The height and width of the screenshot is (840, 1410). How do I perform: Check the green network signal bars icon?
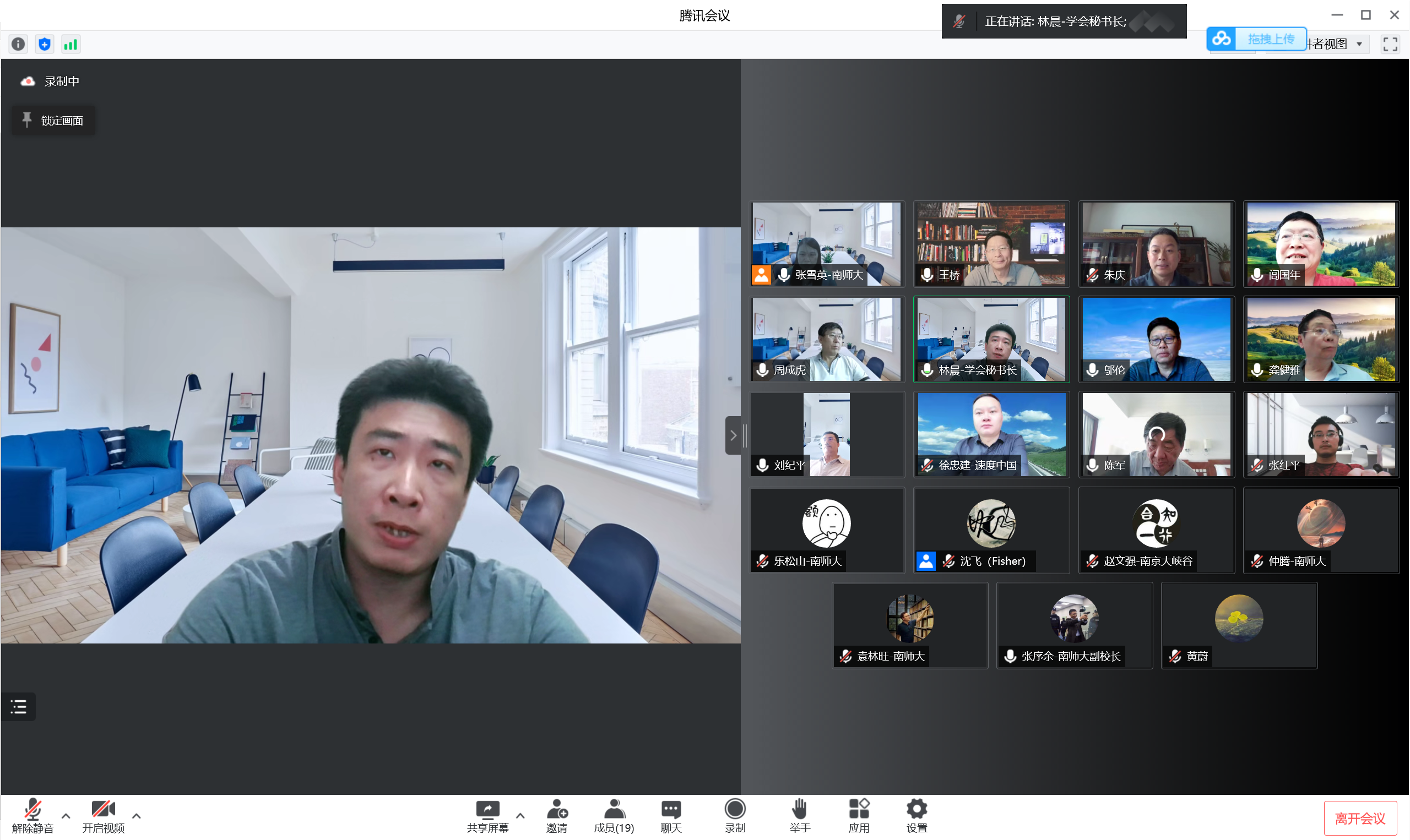tap(71, 44)
